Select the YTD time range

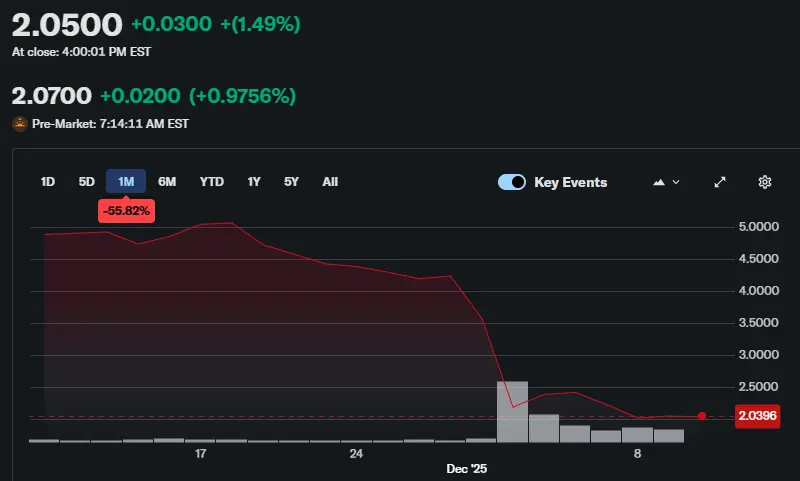pos(212,182)
